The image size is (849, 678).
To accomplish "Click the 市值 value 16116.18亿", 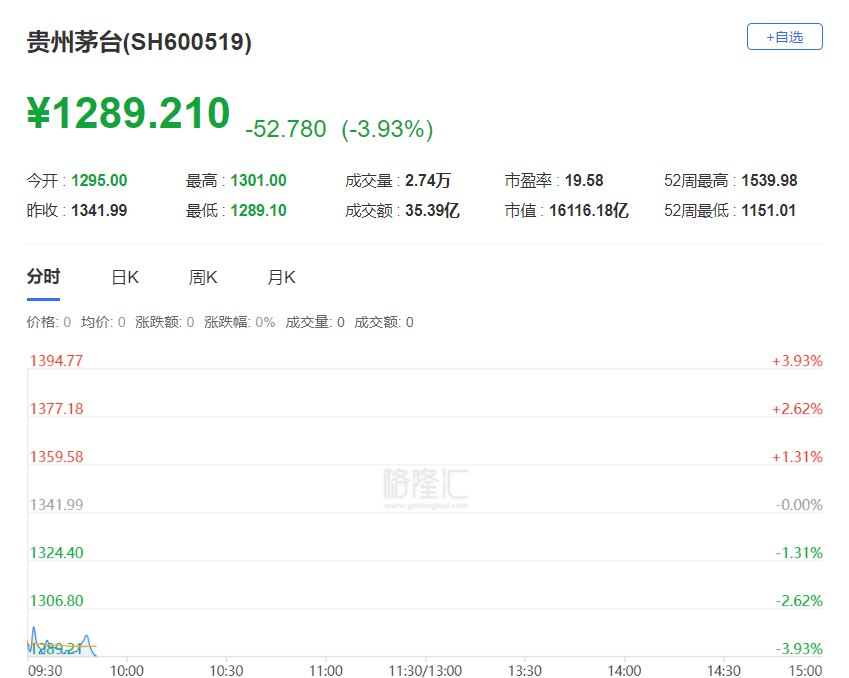I will coord(589,210).
